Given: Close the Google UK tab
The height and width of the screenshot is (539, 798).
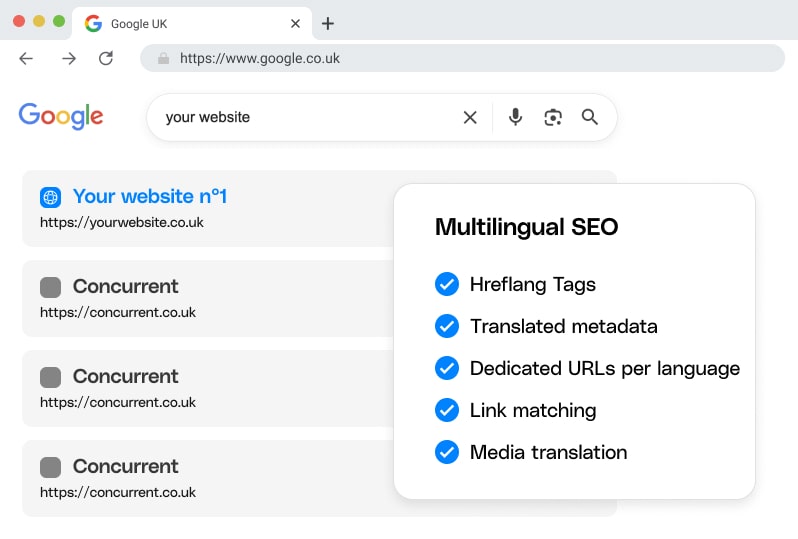Looking at the screenshot, I should click(295, 23).
